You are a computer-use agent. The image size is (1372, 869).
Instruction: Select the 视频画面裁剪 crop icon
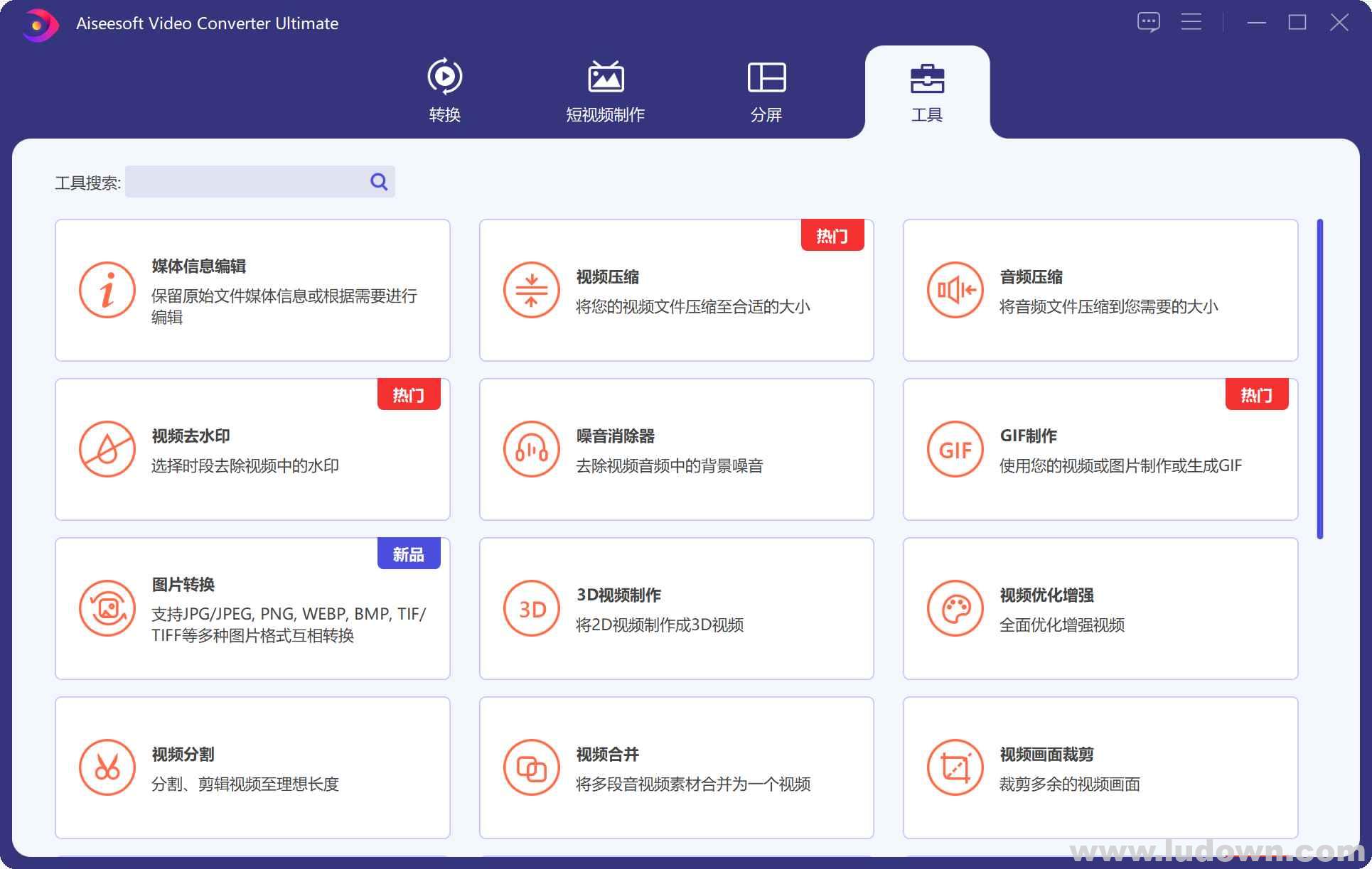955,767
